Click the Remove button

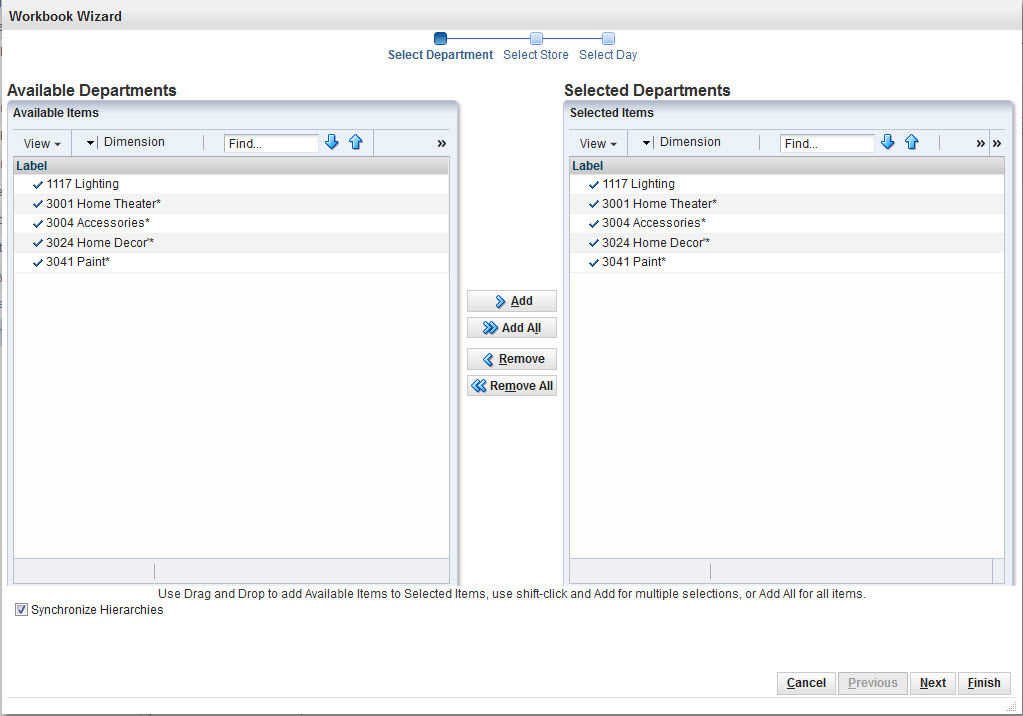click(512, 359)
